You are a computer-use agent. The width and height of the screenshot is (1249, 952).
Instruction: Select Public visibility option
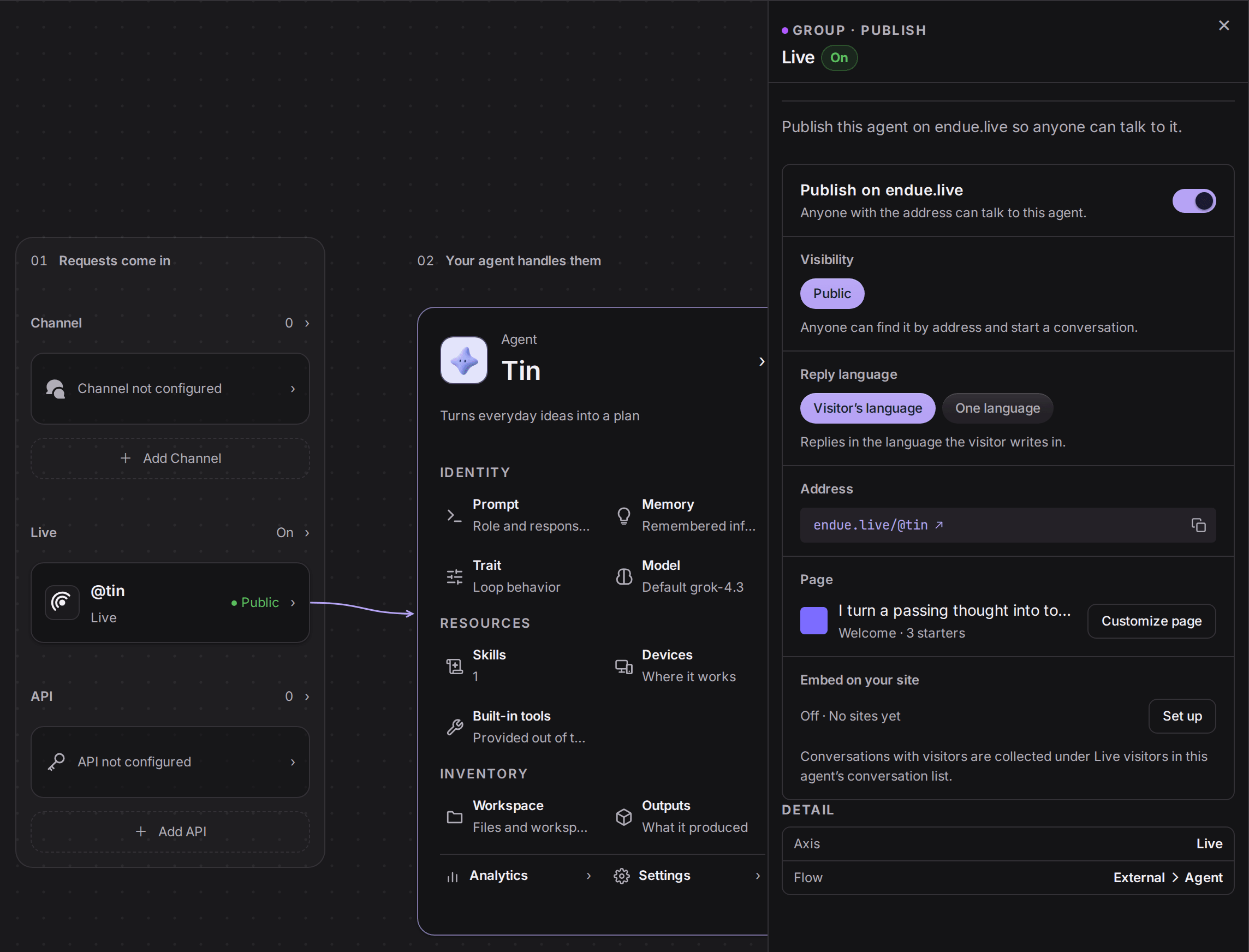tap(832, 294)
